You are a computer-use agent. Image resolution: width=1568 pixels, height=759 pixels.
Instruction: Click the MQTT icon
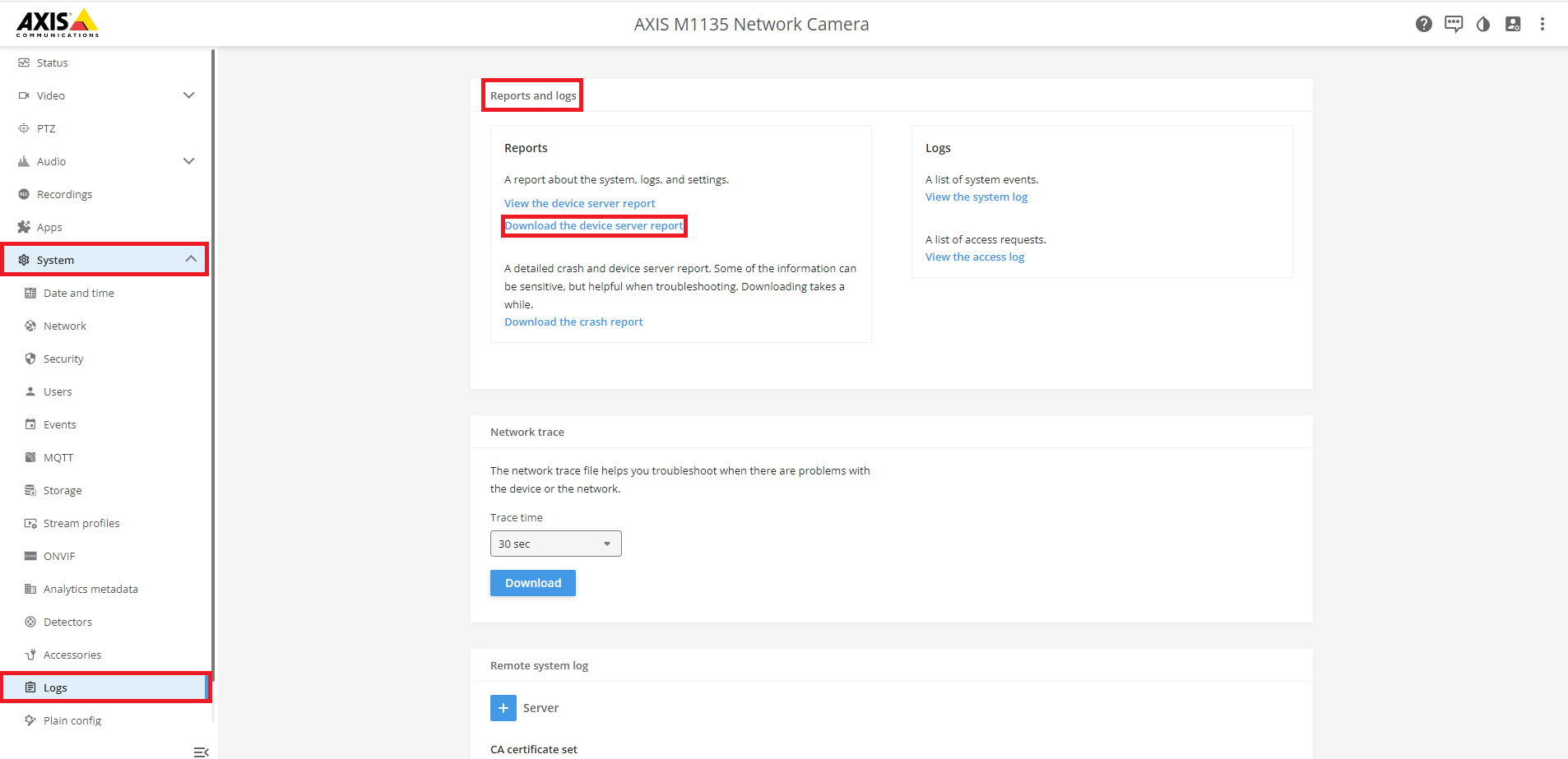click(x=30, y=457)
